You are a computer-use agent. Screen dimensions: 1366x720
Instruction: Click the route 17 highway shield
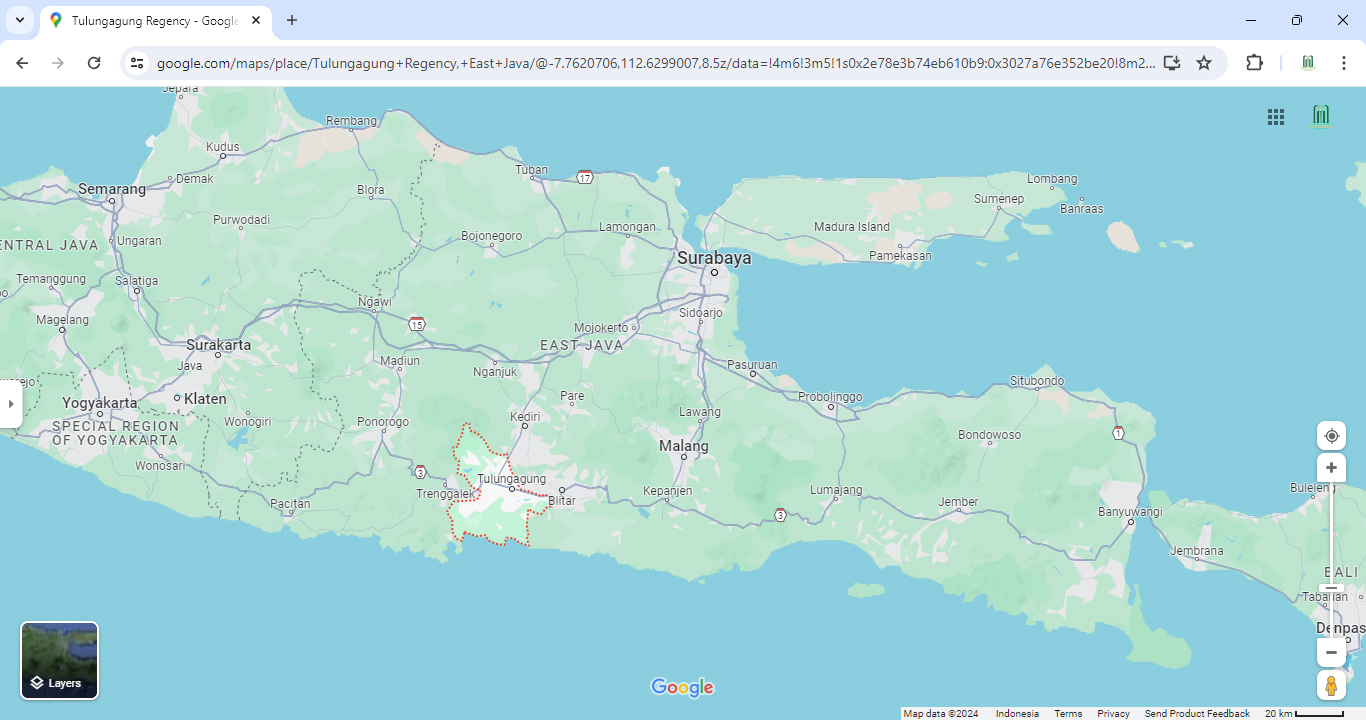(585, 177)
